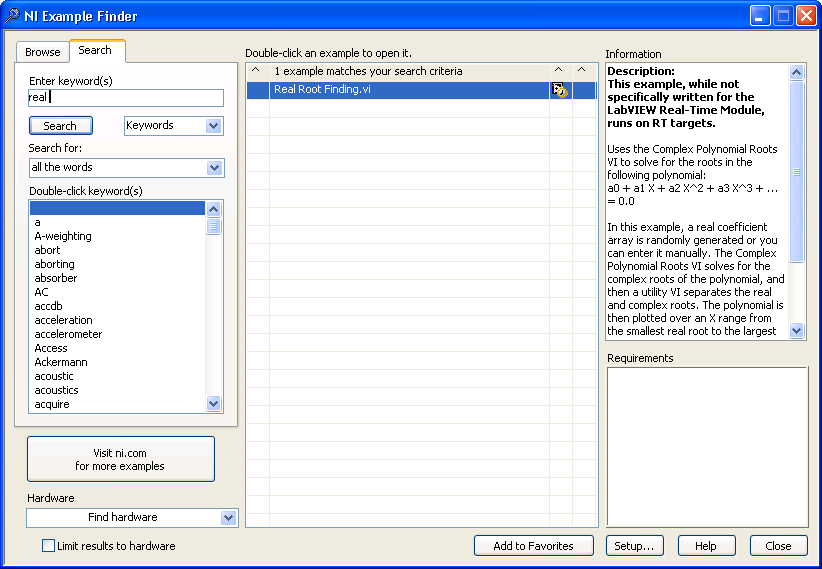Click the Enter keyword(s) input field
Image resolution: width=822 pixels, height=569 pixels.
pos(126,98)
